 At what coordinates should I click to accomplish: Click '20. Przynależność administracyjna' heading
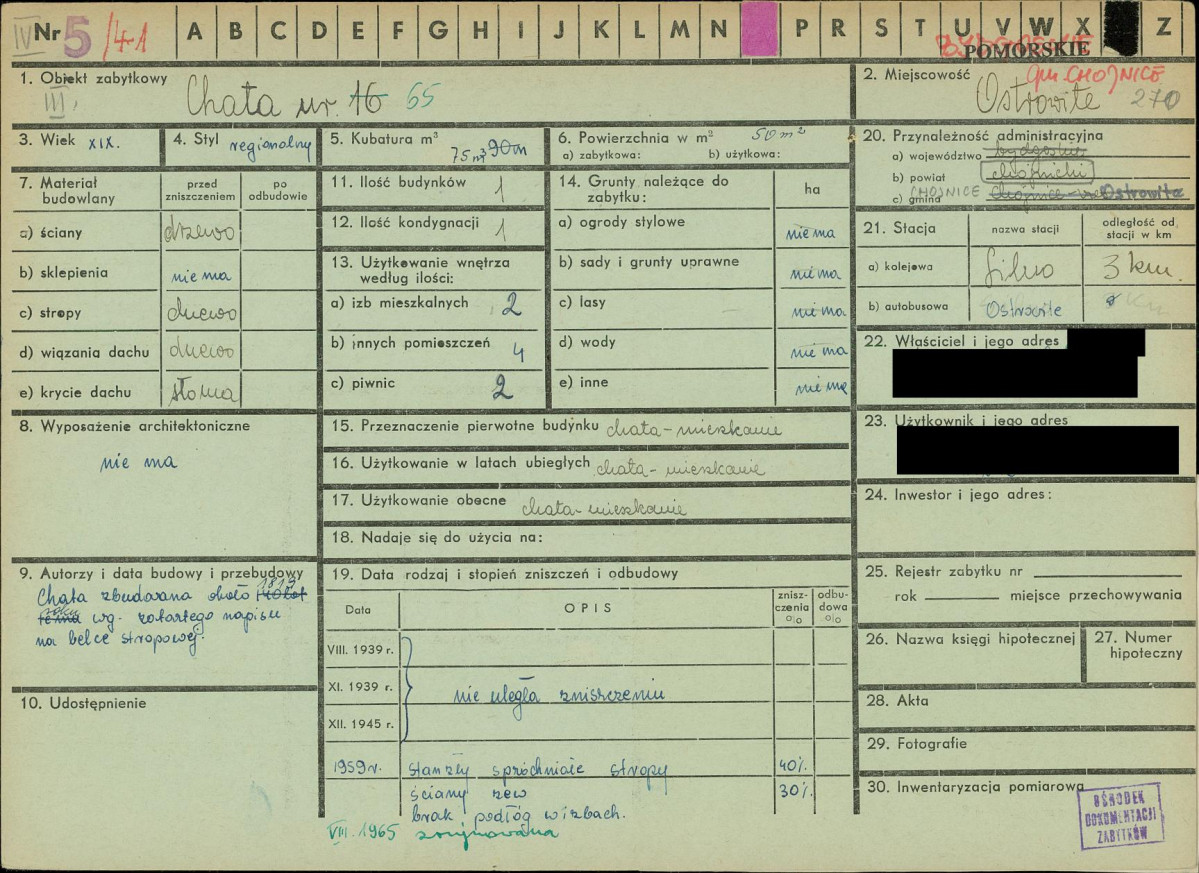[983, 136]
